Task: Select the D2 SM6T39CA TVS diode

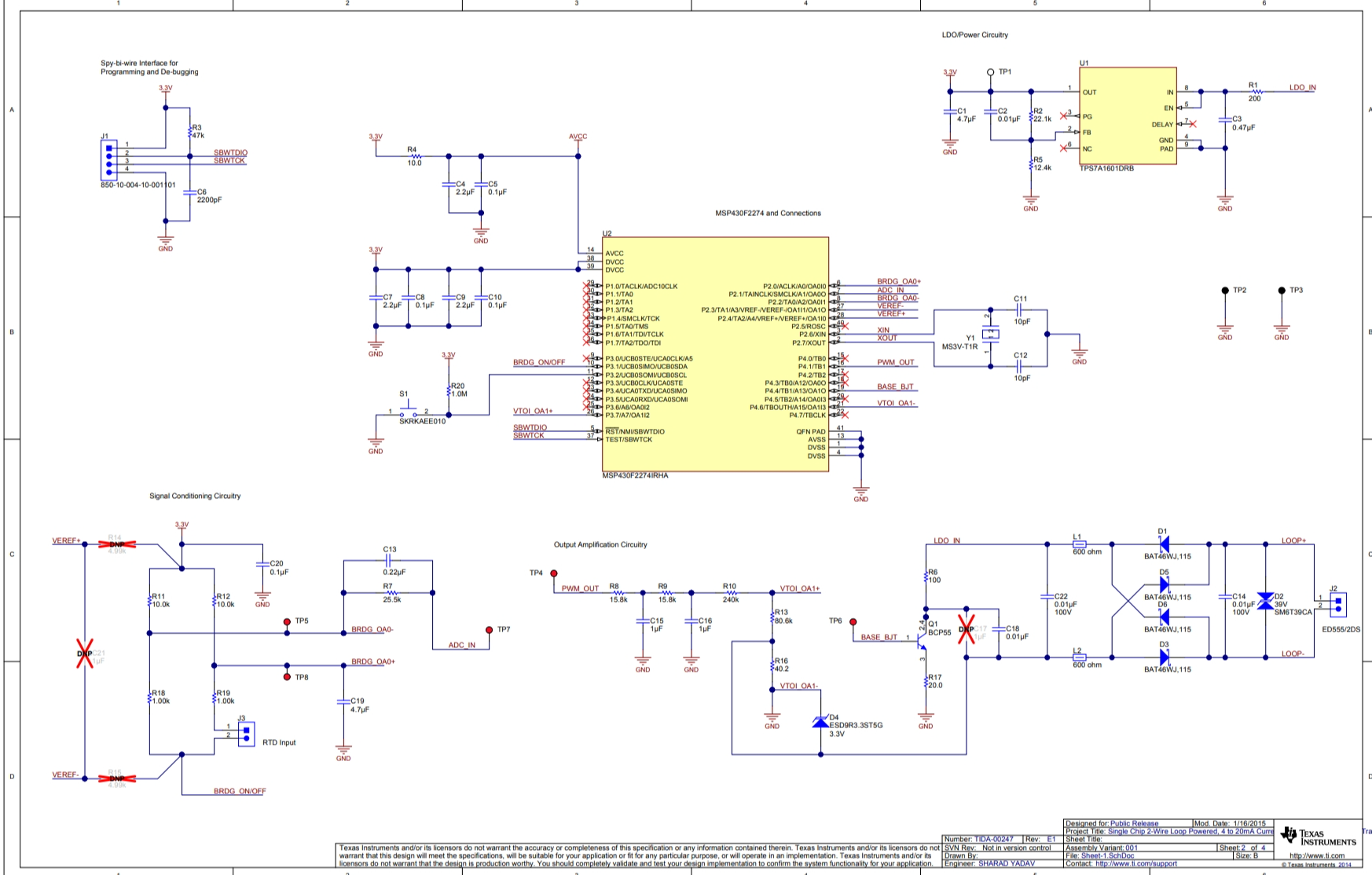Action: (1264, 601)
